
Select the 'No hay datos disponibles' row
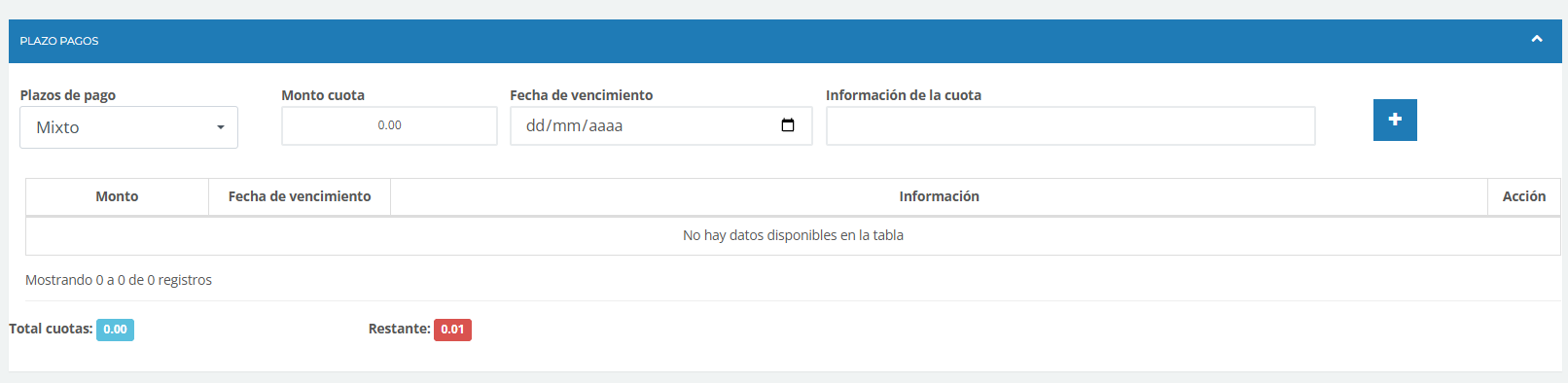793,235
